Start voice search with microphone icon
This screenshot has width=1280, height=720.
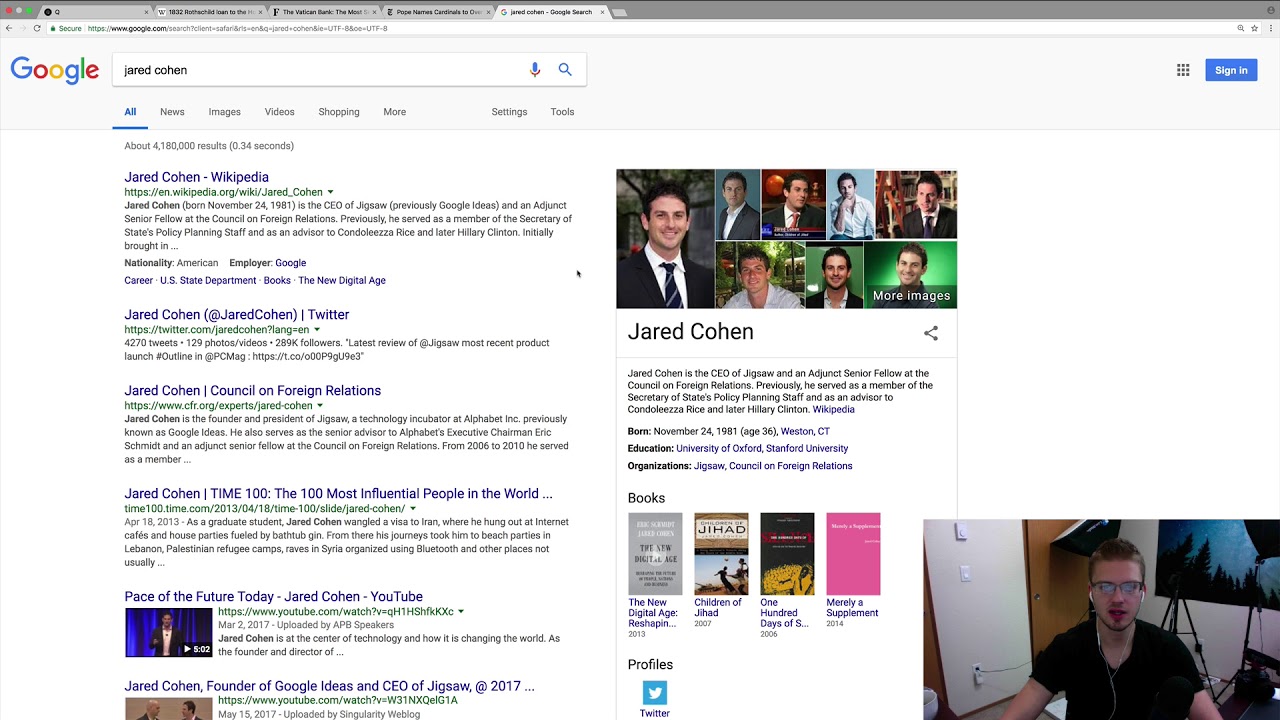click(x=535, y=70)
